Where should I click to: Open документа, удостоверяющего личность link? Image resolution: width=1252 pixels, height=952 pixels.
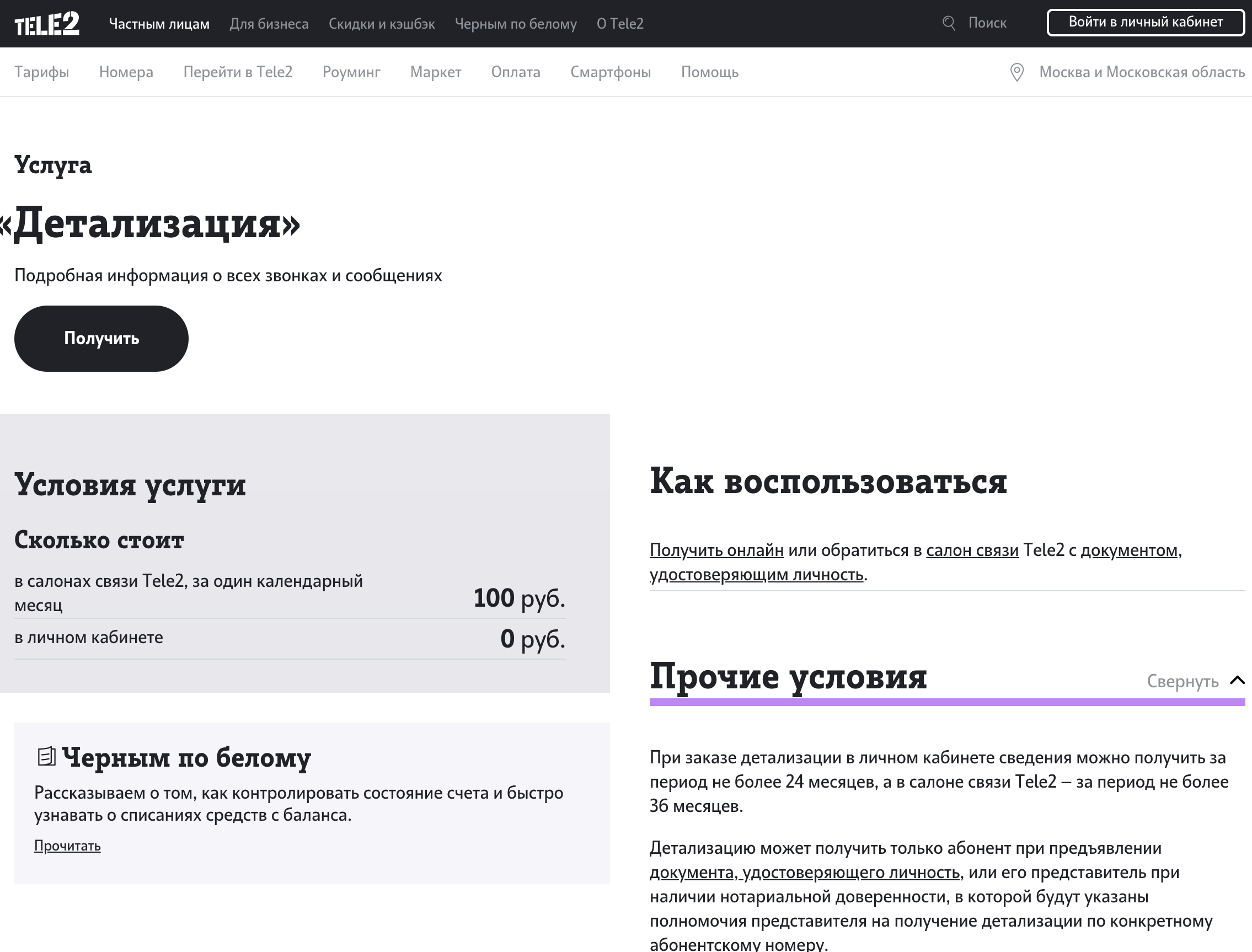805,872
